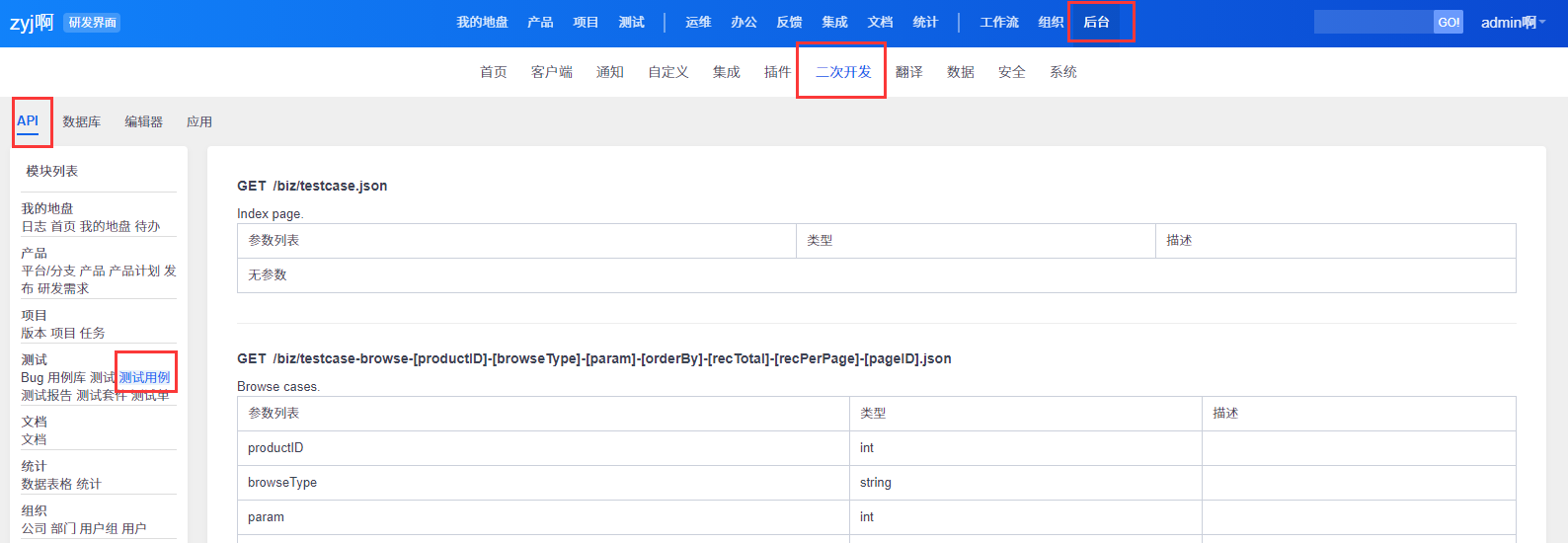
Task: Open the 工作流 top menu item
Action: (999, 22)
